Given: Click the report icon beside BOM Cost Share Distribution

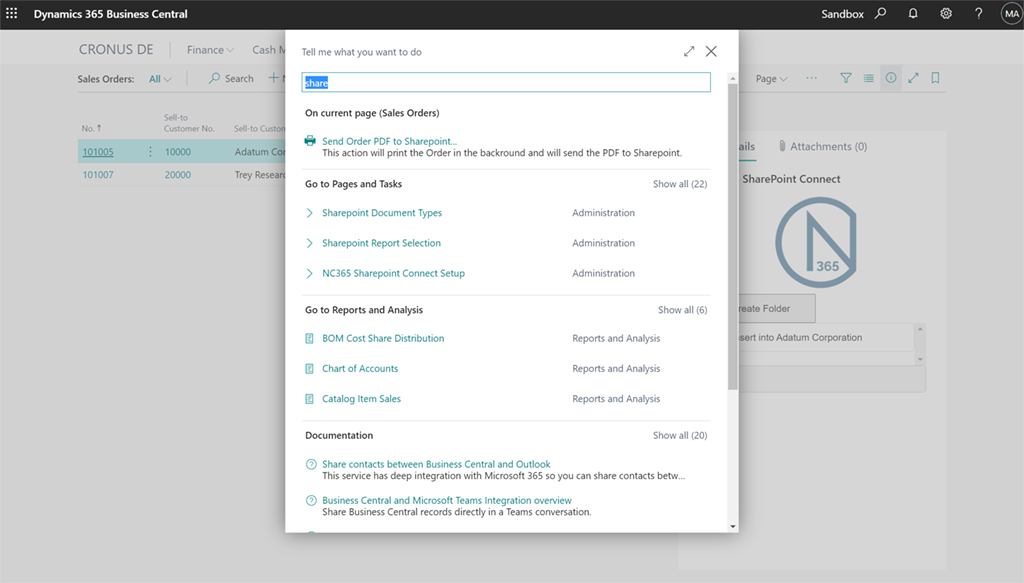Looking at the screenshot, I should pos(310,338).
